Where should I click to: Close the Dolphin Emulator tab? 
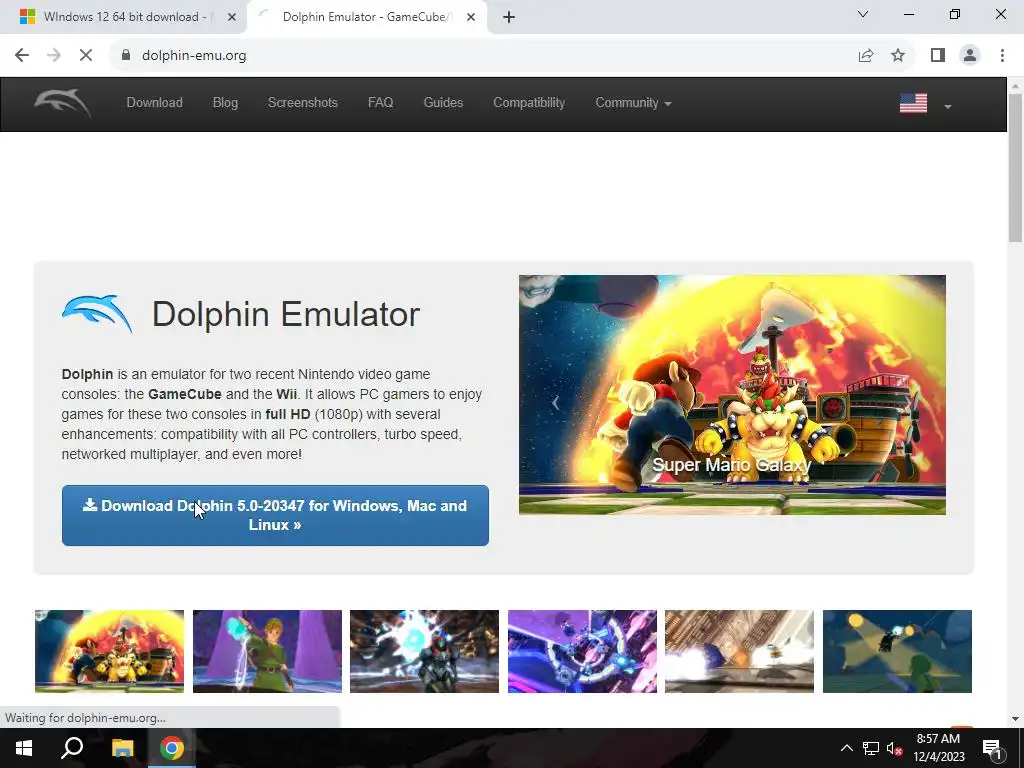coord(471,17)
